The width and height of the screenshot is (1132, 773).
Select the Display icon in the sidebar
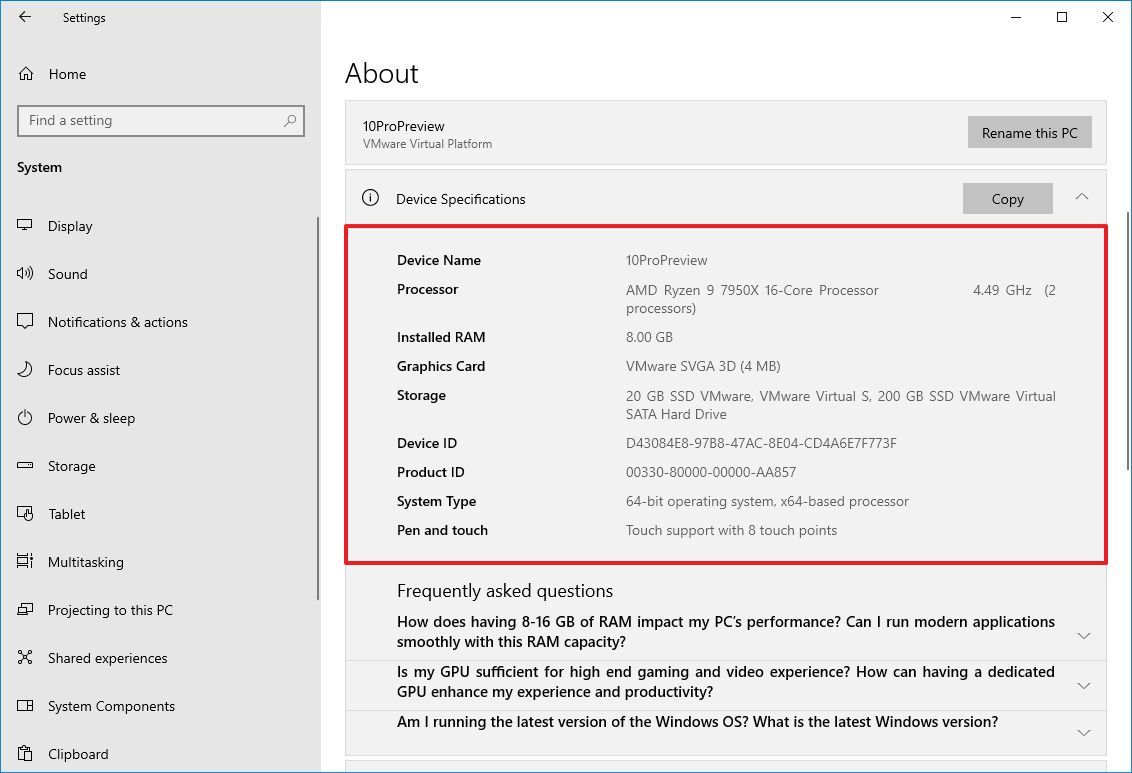click(24, 226)
